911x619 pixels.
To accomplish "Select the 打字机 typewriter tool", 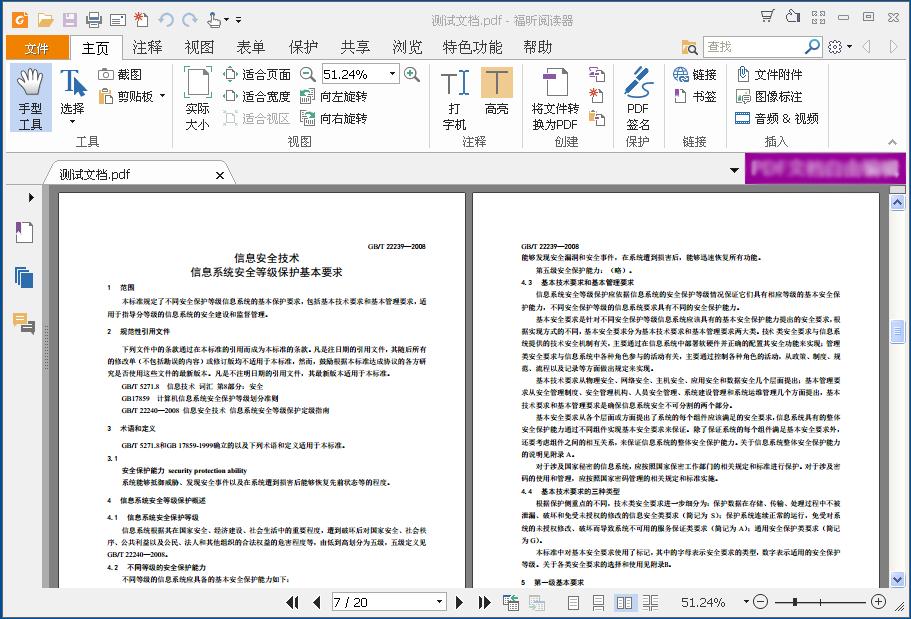I will (x=456, y=96).
